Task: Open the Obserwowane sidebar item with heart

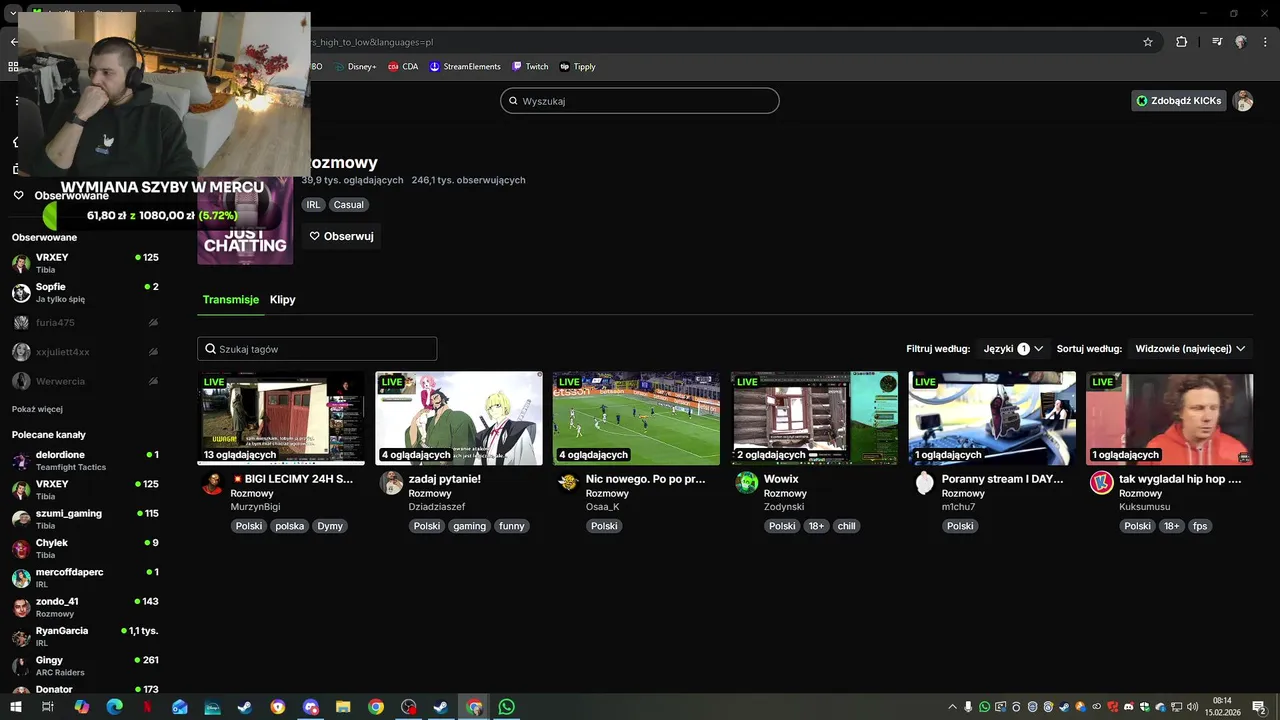Action: click(61, 196)
